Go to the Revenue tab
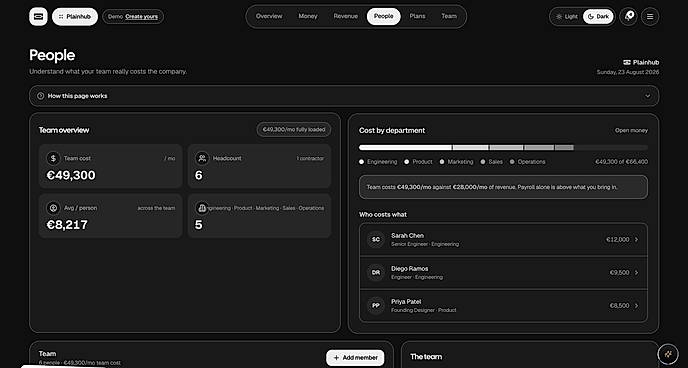688x368 pixels. tap(346, 16)
